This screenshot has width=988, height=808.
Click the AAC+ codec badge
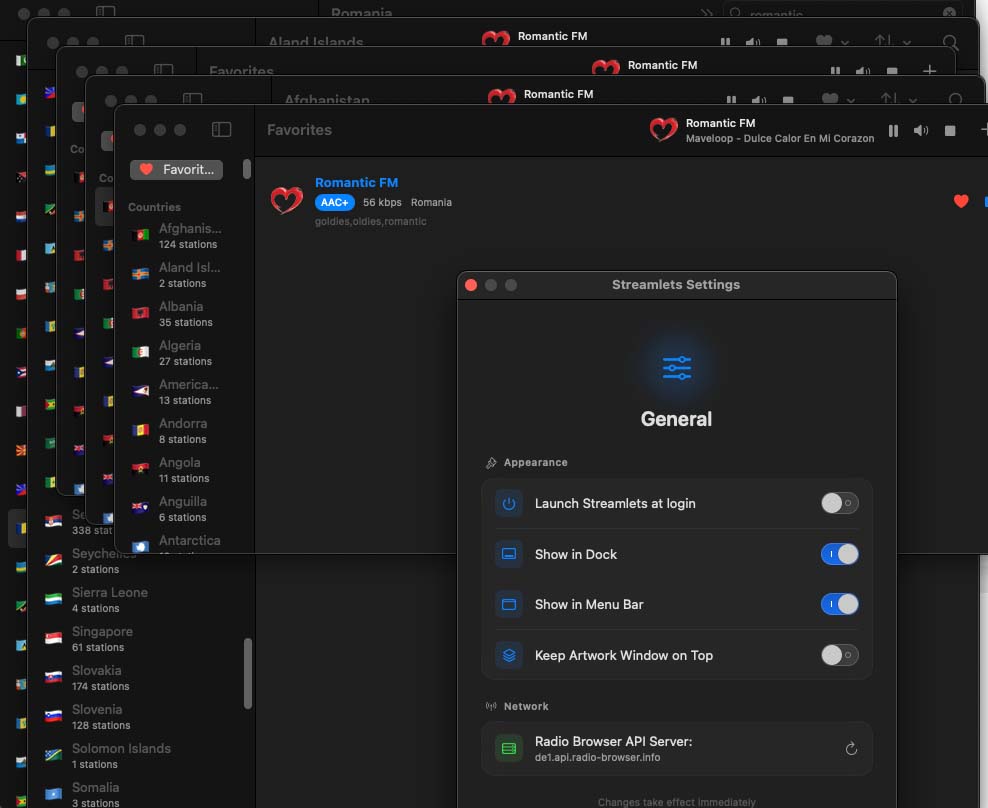334,202
